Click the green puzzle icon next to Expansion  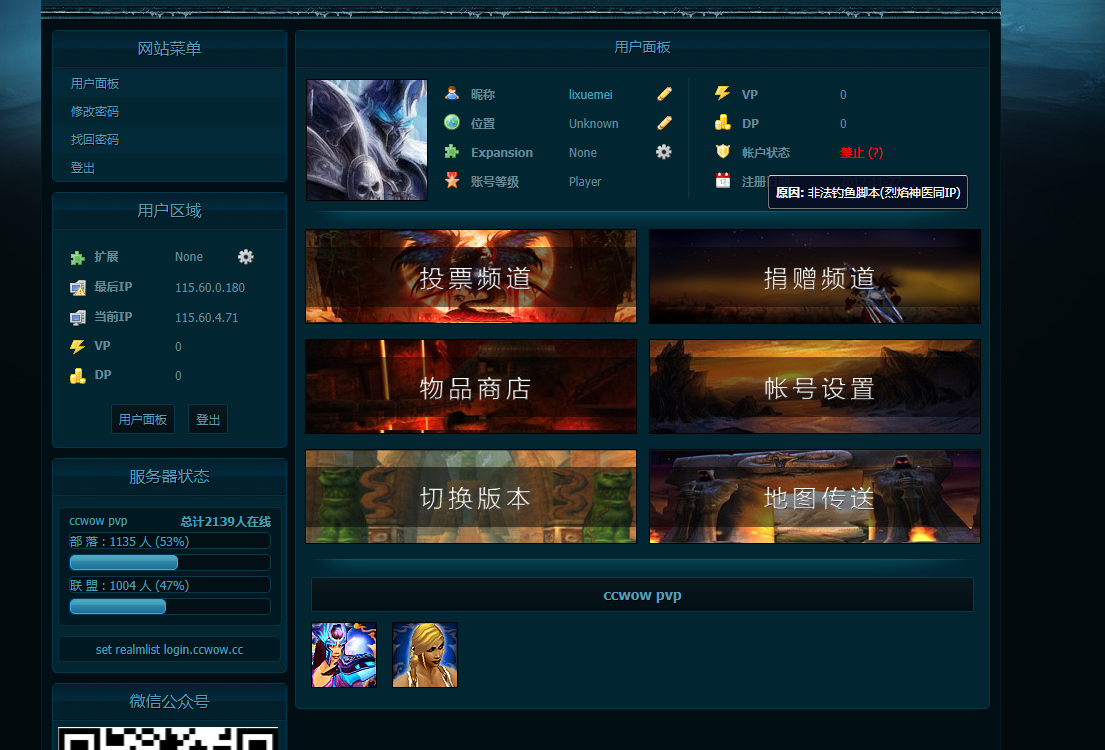tap(453, 152)
